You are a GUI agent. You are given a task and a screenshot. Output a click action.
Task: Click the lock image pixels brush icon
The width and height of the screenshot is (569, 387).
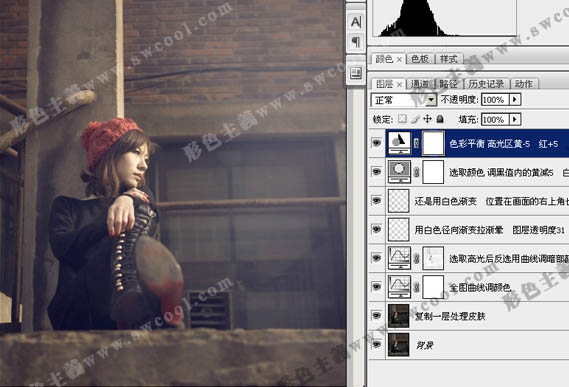pos(415,119)
